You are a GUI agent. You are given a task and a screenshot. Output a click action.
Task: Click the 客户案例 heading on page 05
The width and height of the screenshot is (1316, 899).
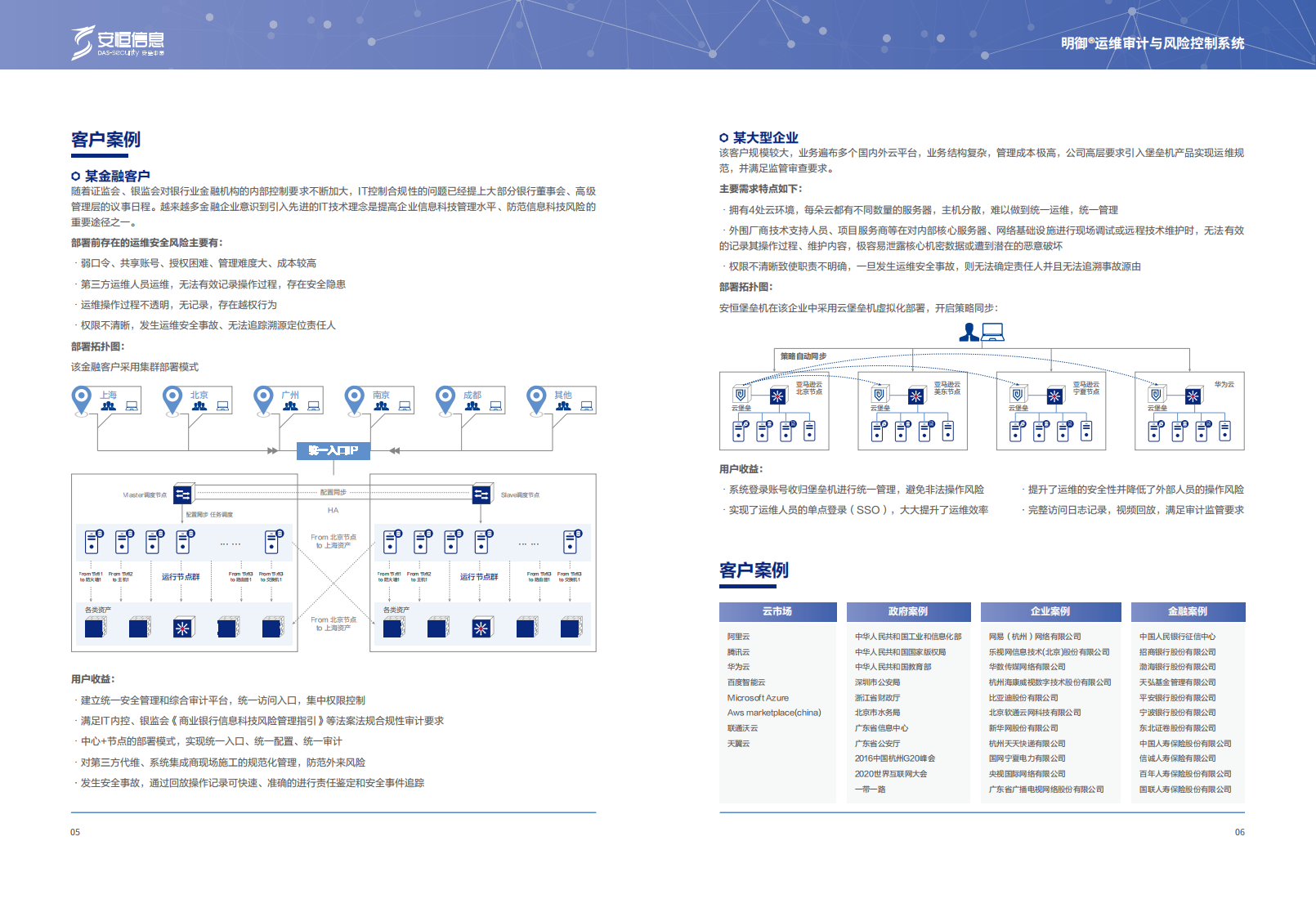pyautogui.click(x=105, y=140)
